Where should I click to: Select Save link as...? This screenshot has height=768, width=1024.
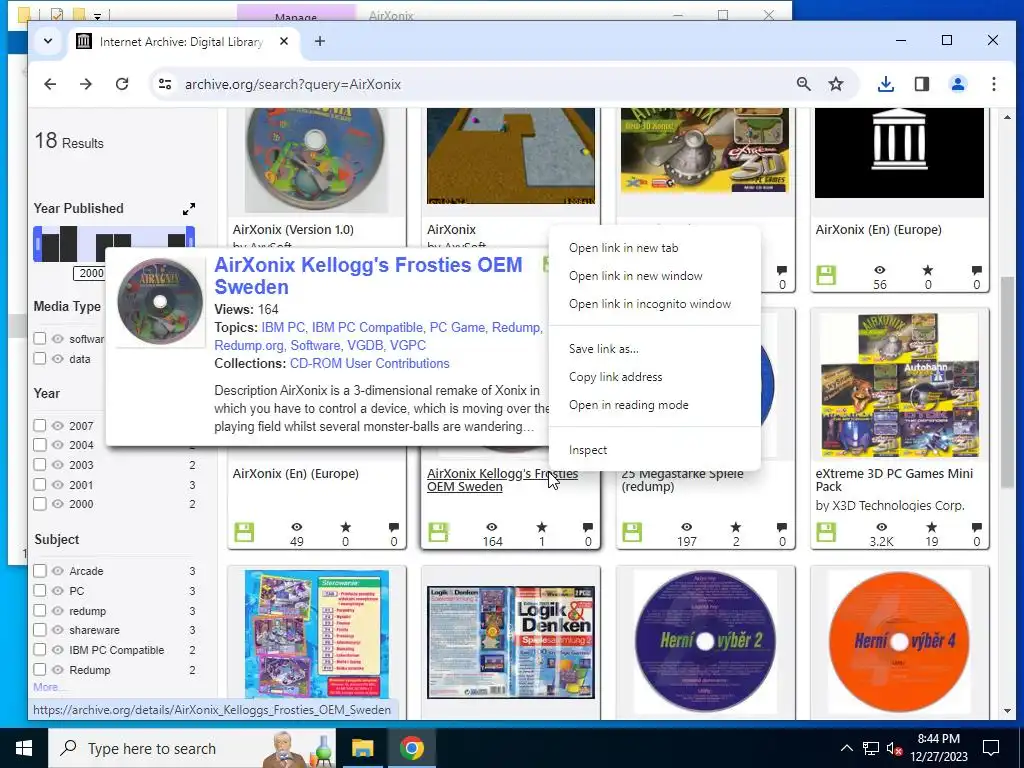click(654, 349)
